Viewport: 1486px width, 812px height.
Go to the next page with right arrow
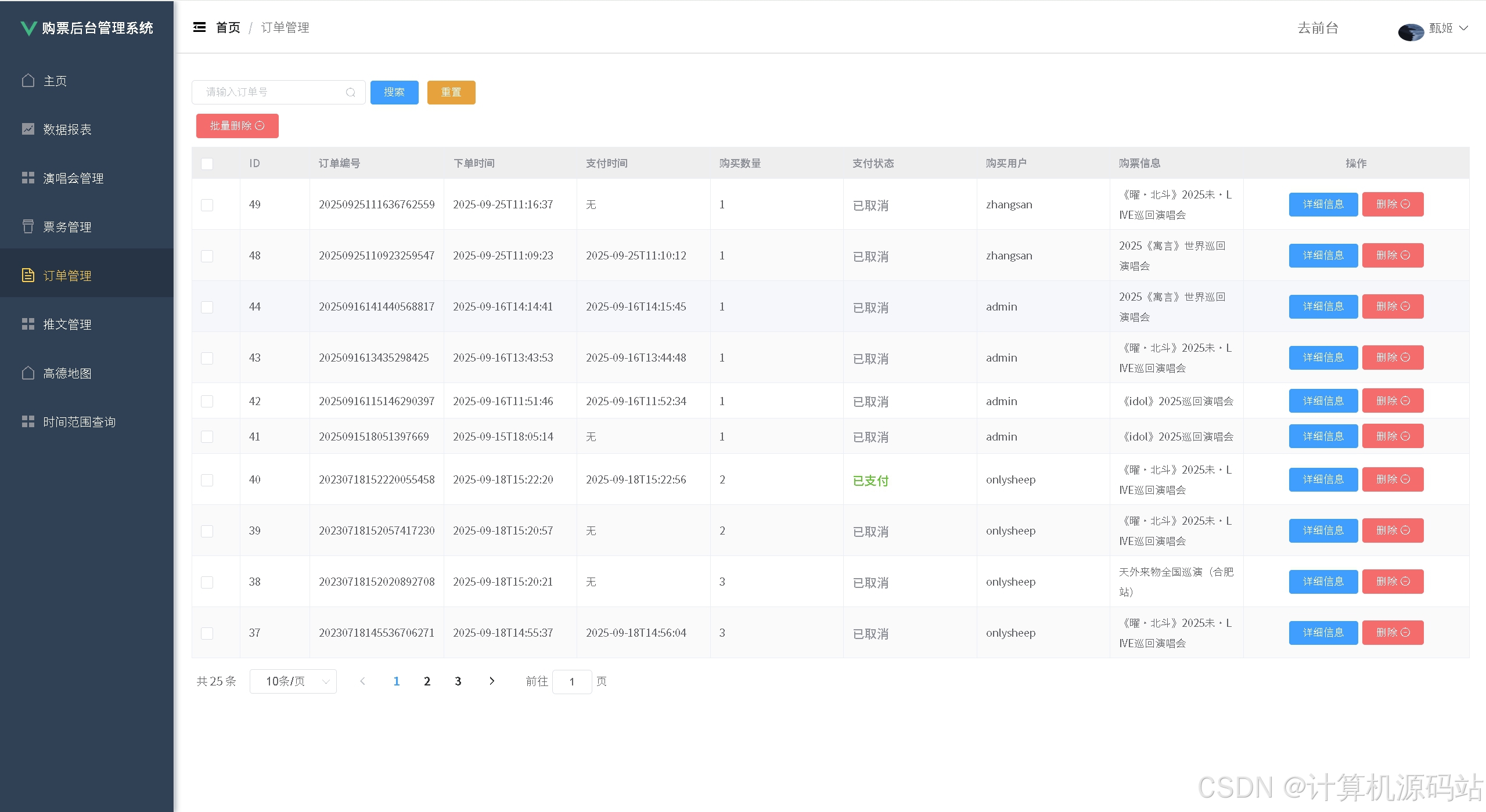pos(492,681)
